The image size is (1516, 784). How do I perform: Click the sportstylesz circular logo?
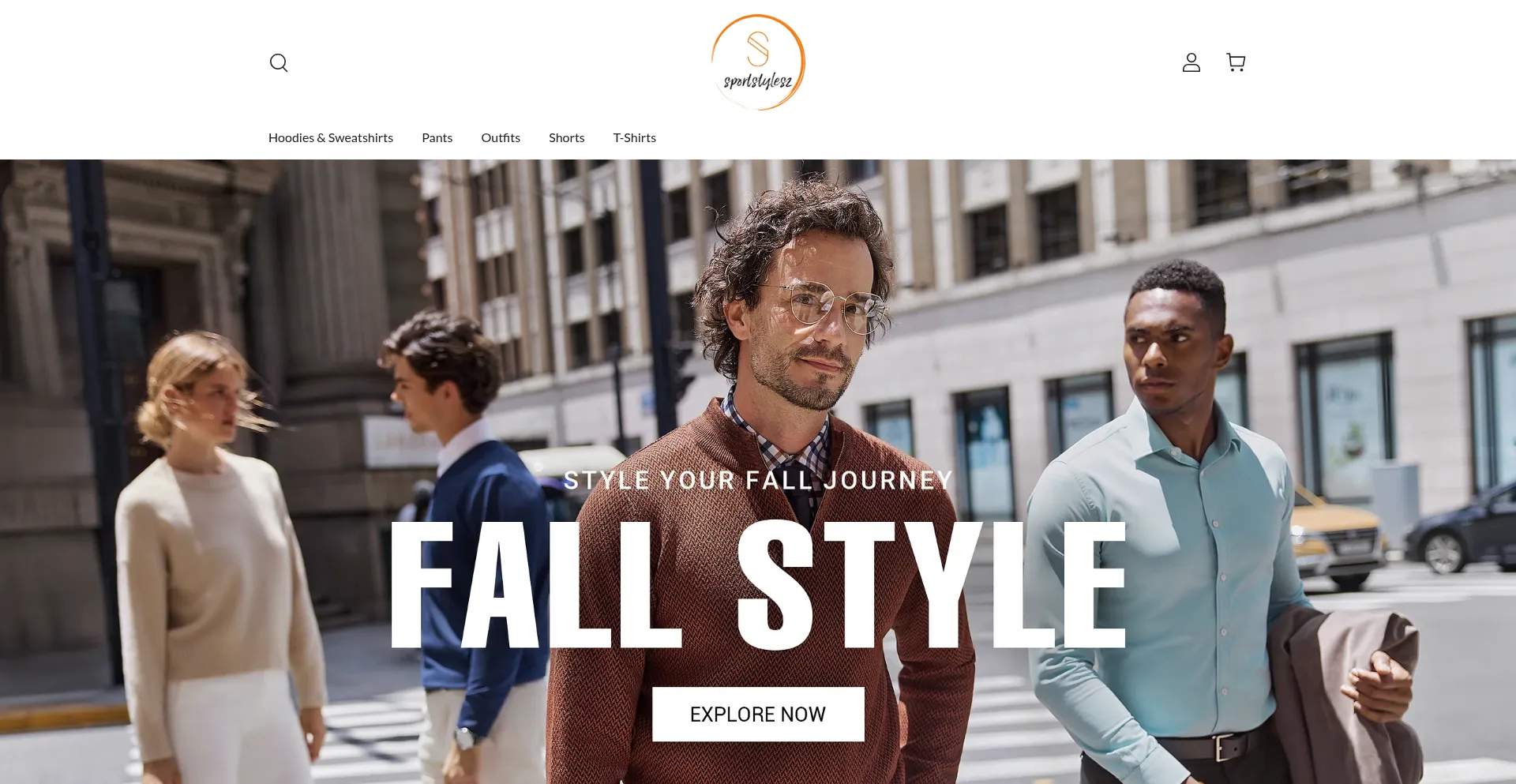758,62
